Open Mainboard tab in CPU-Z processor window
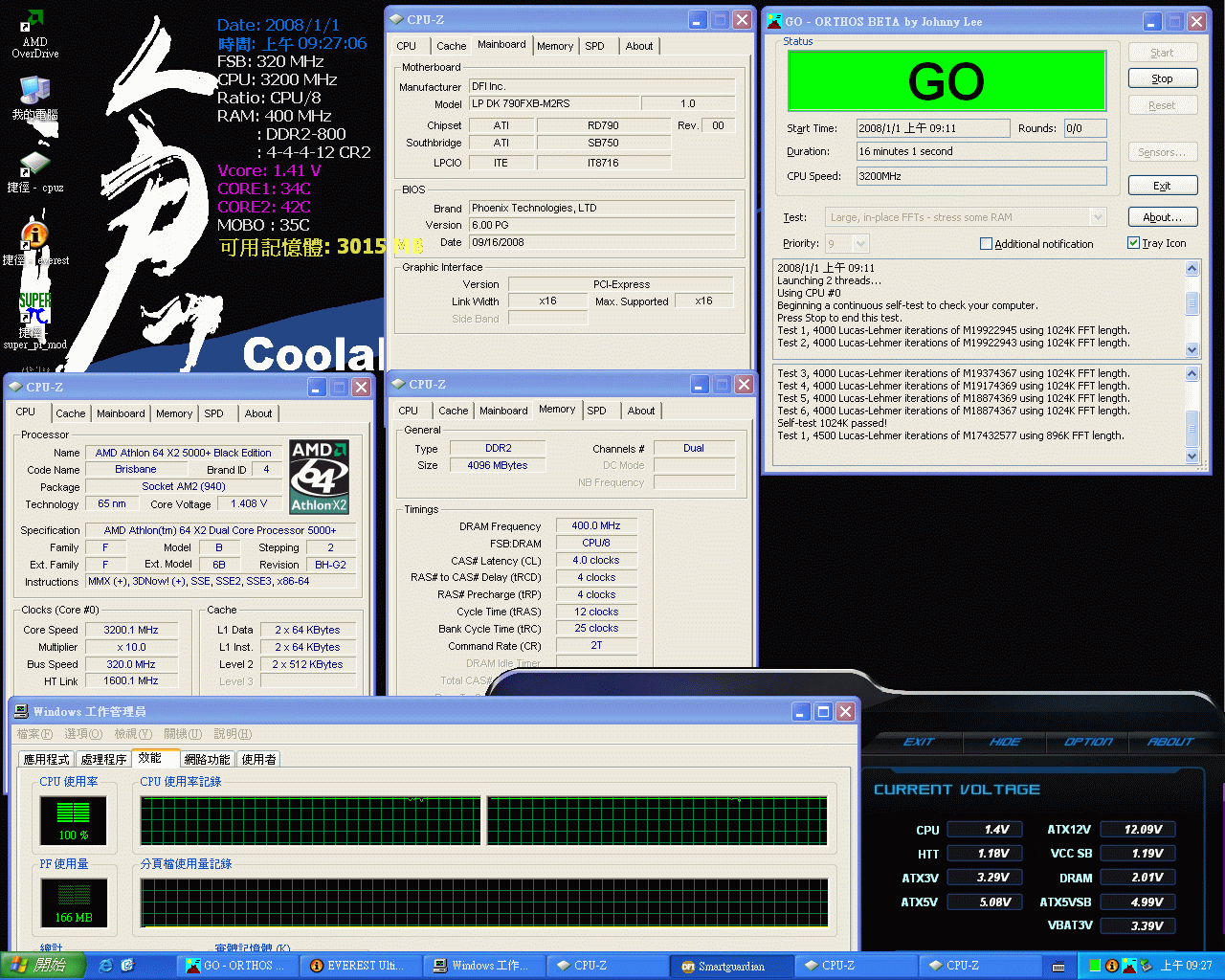Screen dimensions: 1225x980 click(121, 413)
